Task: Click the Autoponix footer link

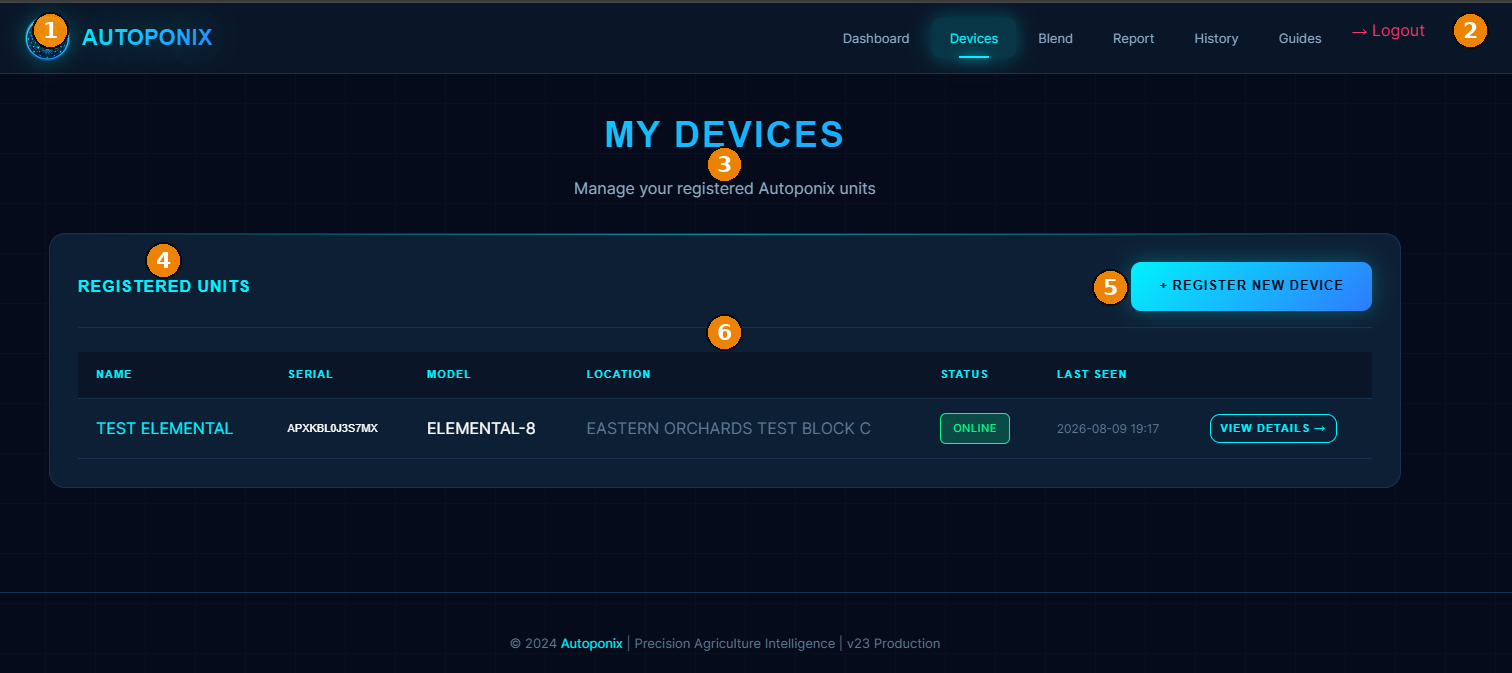Action: click(x=591, y=643)
